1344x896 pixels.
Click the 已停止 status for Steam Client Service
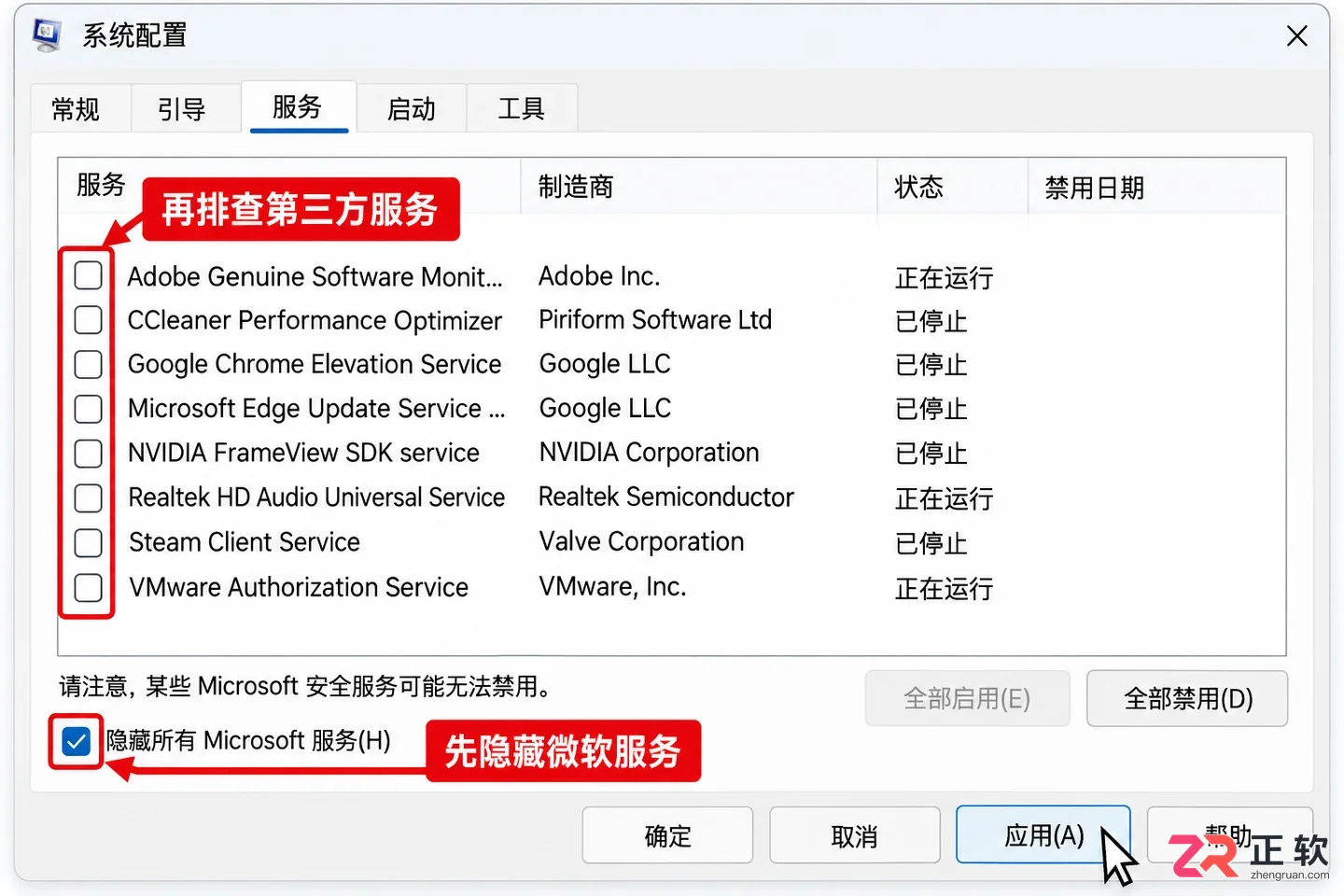click(931, 543)
